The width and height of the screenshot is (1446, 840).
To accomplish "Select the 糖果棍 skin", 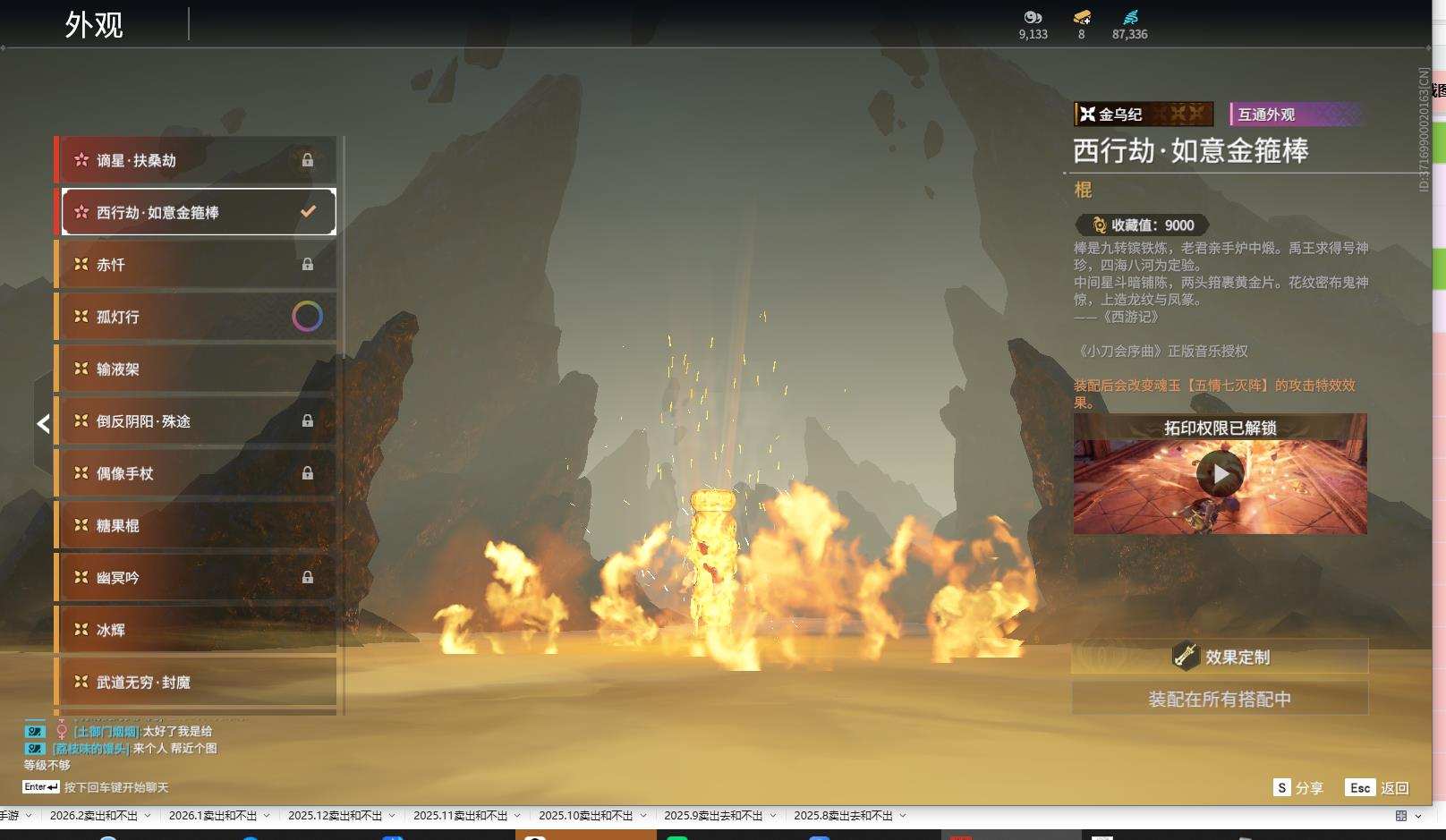I will tap(195, 525).
